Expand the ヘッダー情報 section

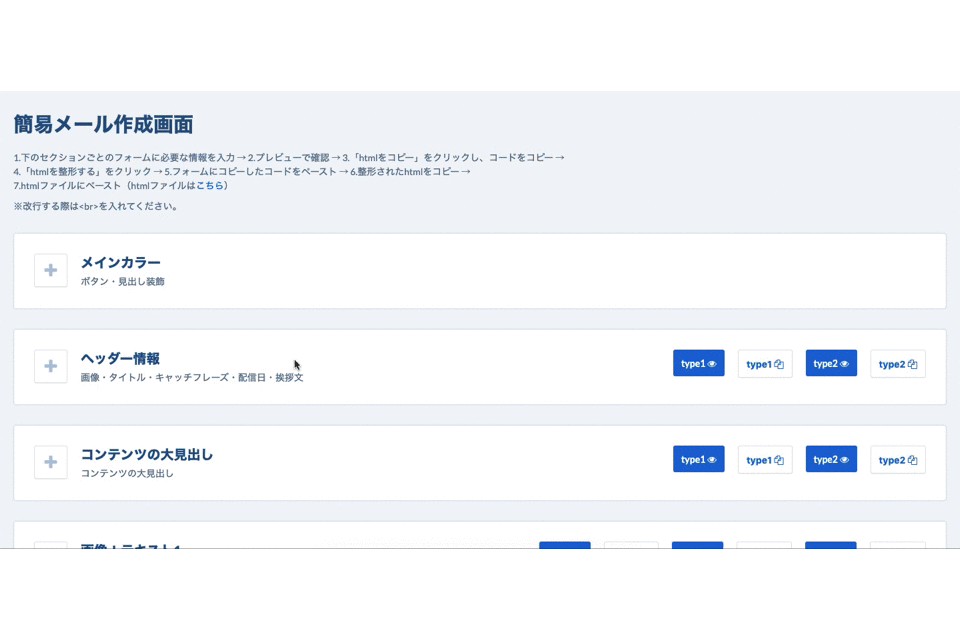click(51, 366)
